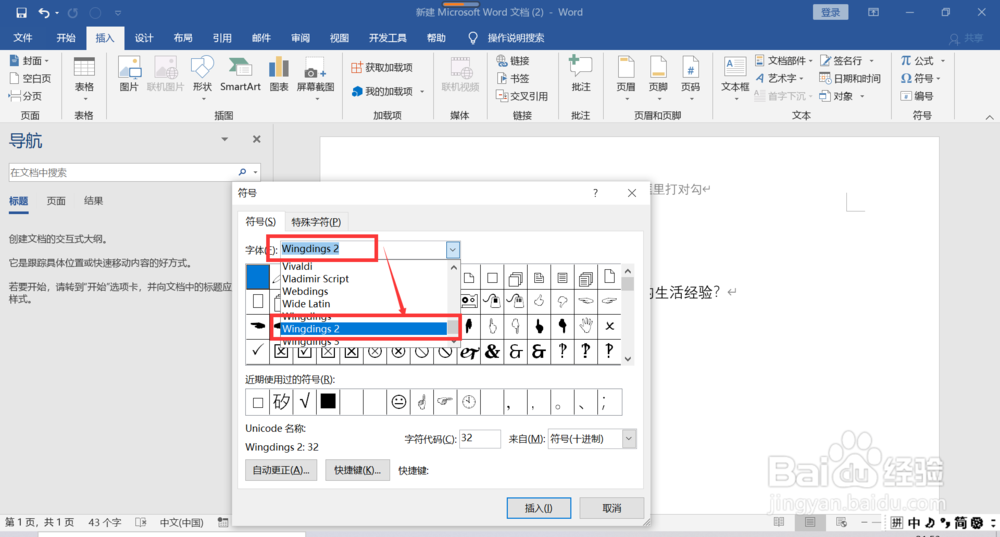The width and height of the screenshot is (1000, 537).
Task: Expand 我的加载项 dropdown arrow
Action: [422, 92]
